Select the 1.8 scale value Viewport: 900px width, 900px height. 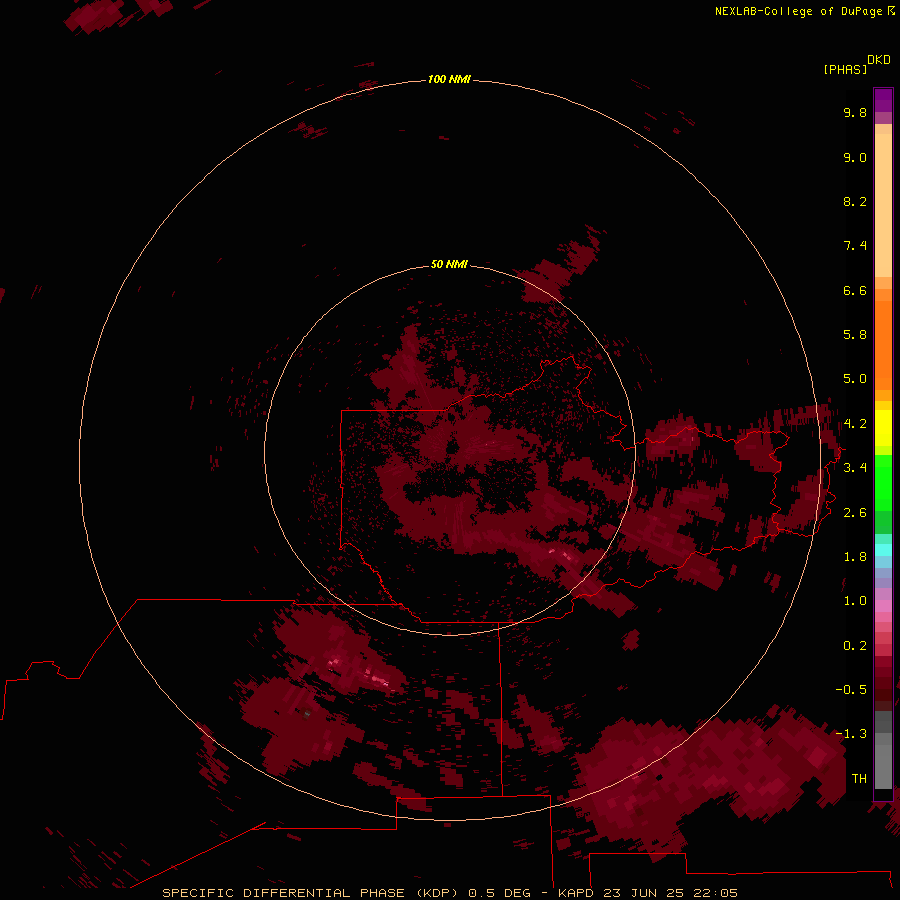[855, 557]
